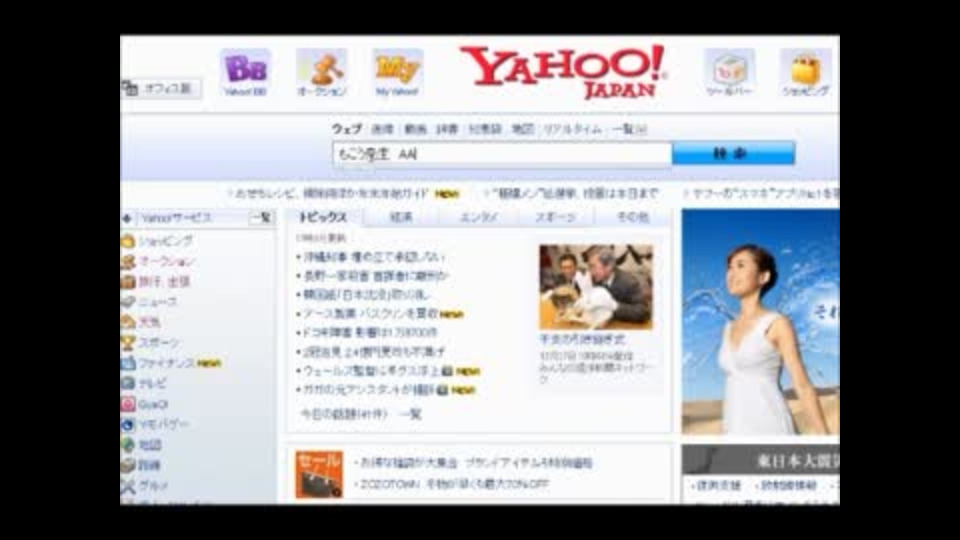Click the woman banner advertisement
The width and height of the screenshot is (960, 540).
[760, 321]
